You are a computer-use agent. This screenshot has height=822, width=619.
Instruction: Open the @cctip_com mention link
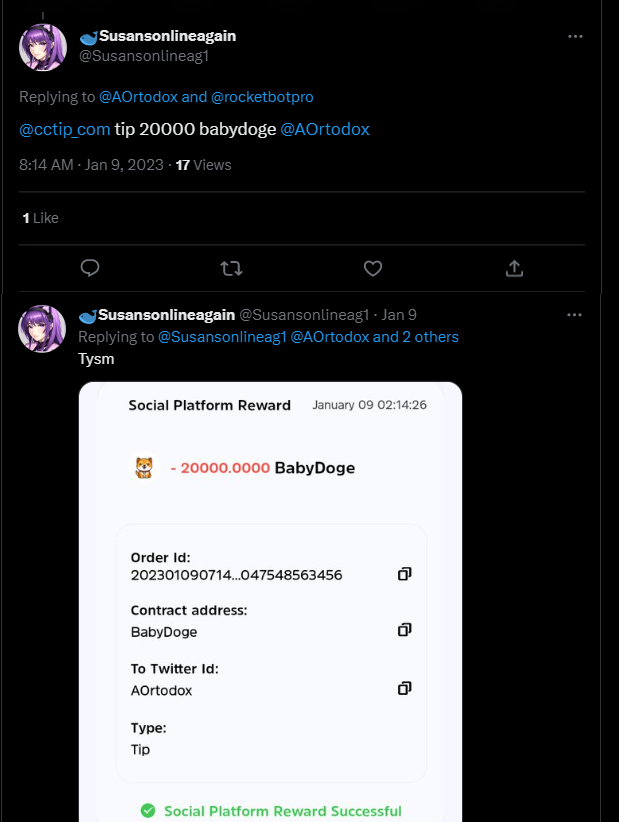tap(64, 129)
